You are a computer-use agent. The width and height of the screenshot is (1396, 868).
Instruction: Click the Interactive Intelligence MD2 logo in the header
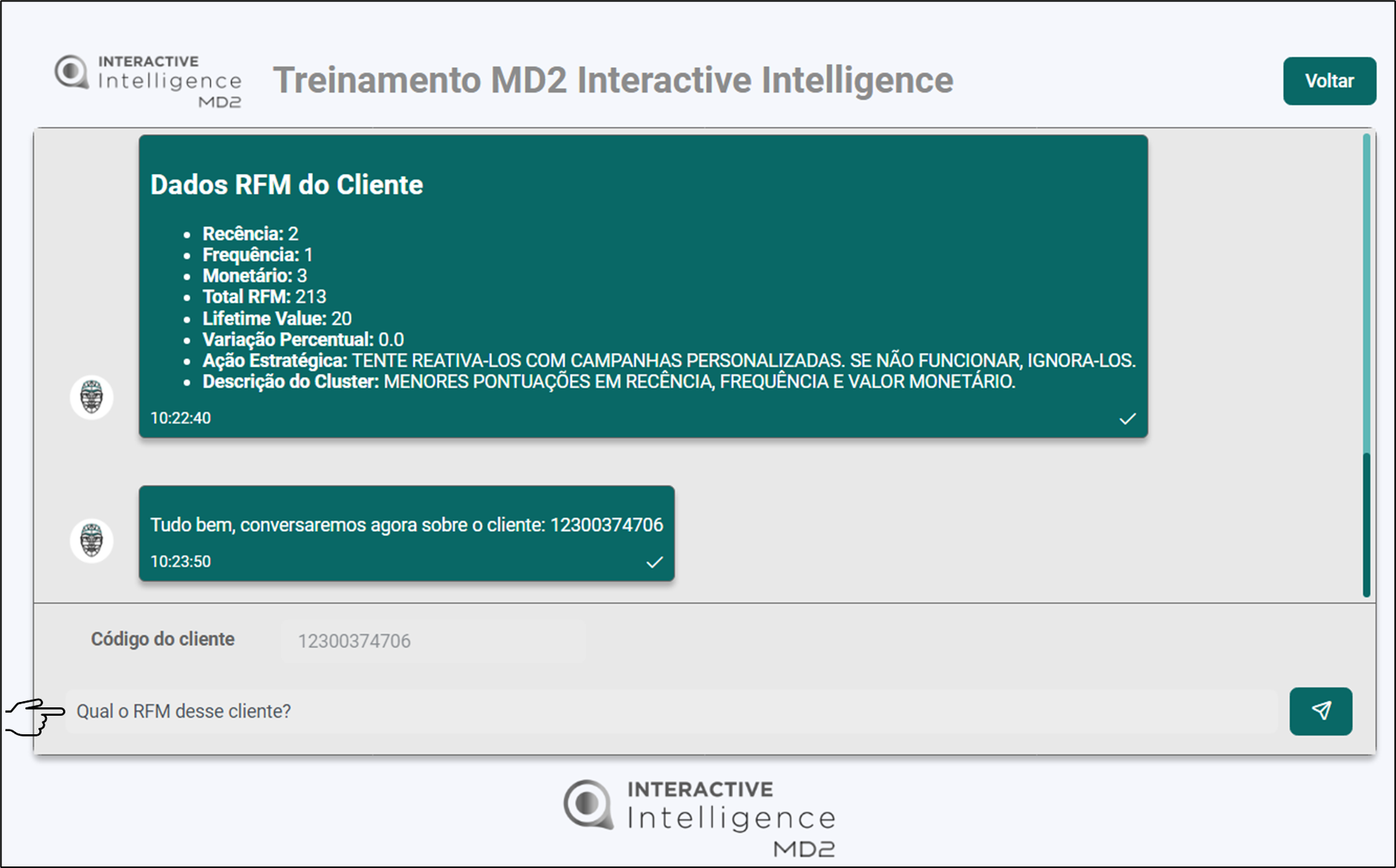pyautogui.click(x=148, y=81)
